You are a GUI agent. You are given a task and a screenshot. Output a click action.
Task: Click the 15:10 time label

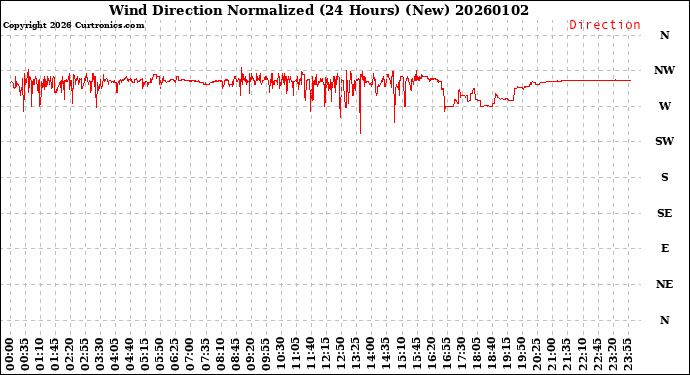[401, 354]
